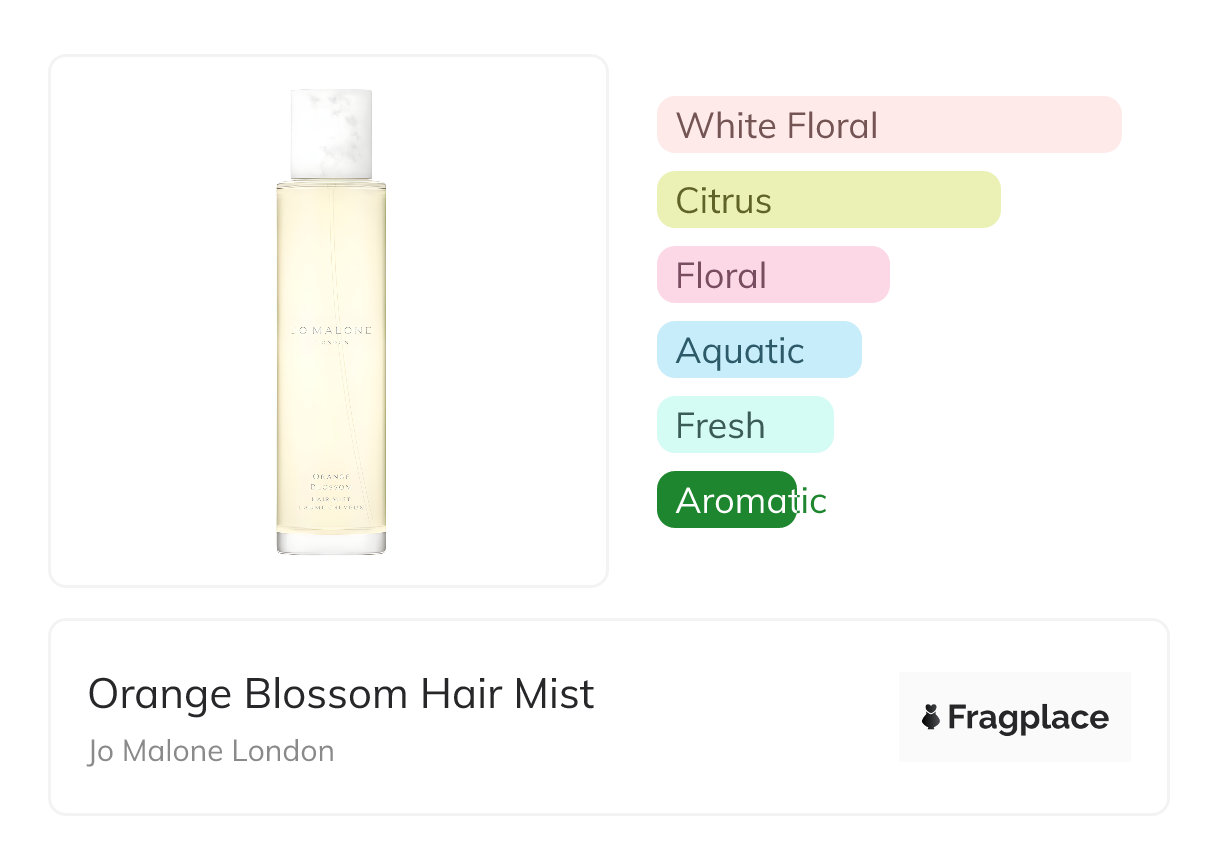The height and width of the screenshot is (864, 1218).
Task: Visit the Jo Malone London brand link
Action: 211,751
